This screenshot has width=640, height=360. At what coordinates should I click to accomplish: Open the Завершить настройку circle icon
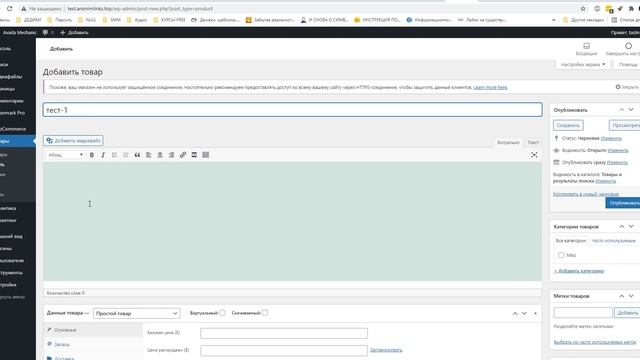click(x=628, y=49)
